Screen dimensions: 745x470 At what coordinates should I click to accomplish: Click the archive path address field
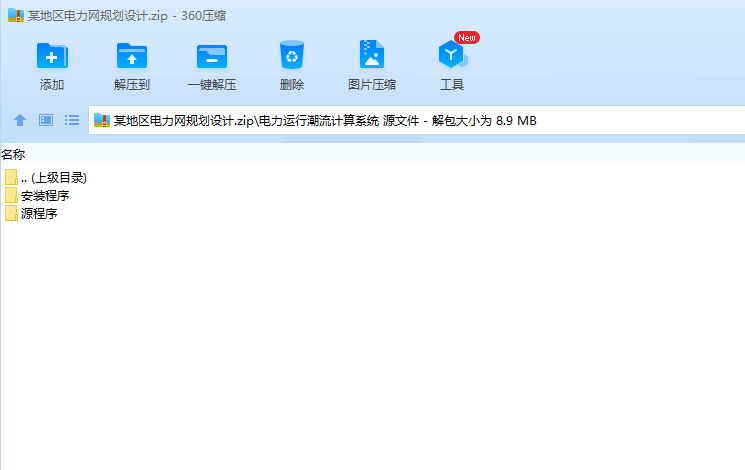point(416,120)
